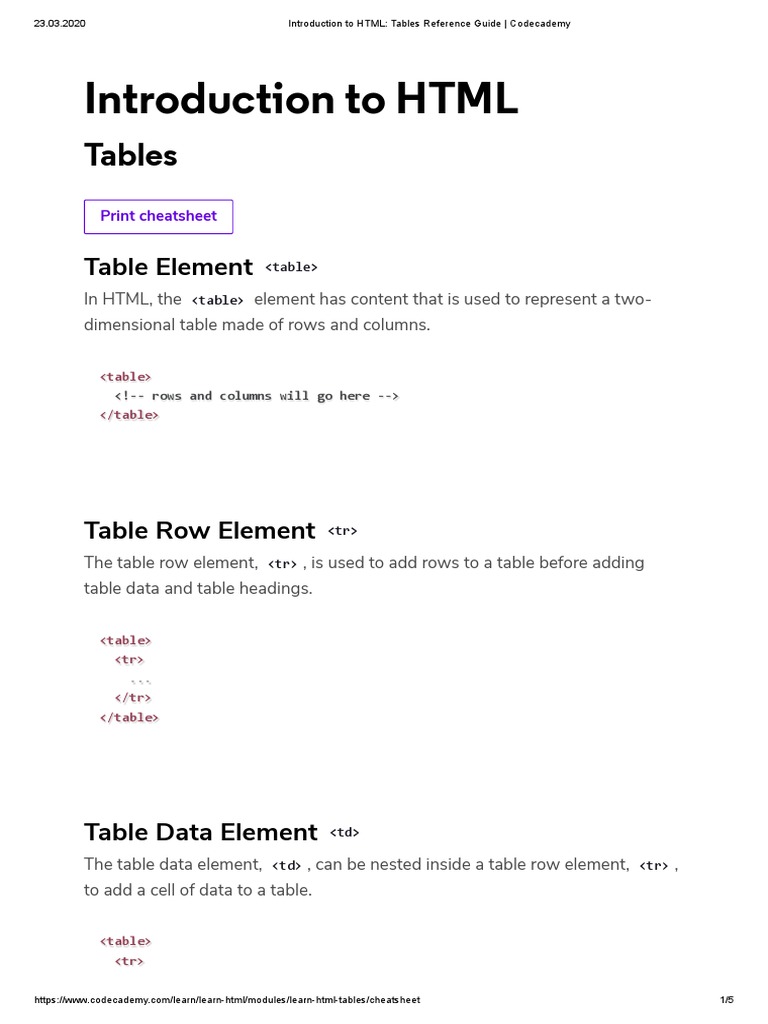
Task: Click the closing </tr> tag in the second code block
Action: click(133, 698)
